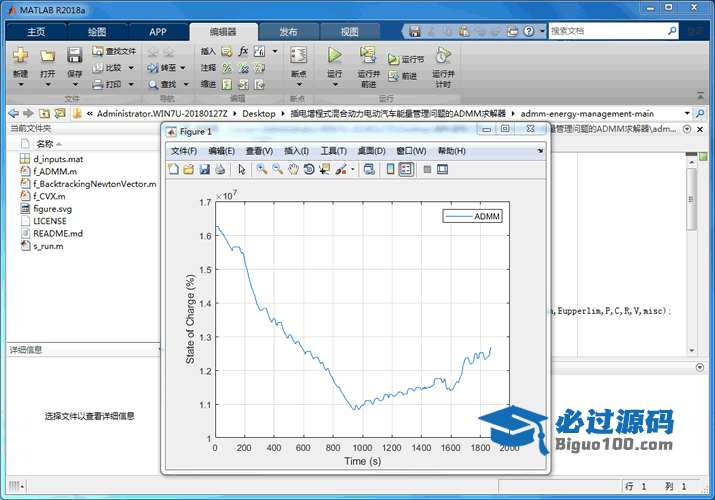Click the uncomment percent-x icon
715x500 pixels.
pos(244,68)
